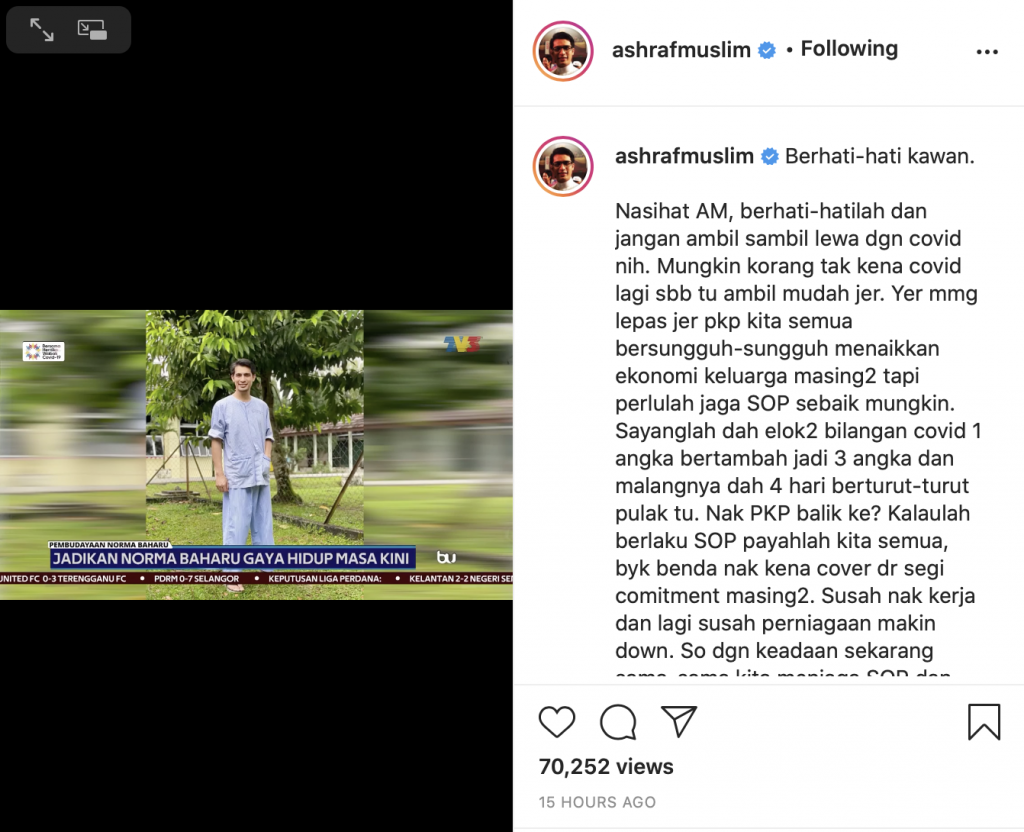The width and height of the screenshot is (1024, 832).
Task: Like the post with the heart icon
Action: pyautogui.click(x=556, y=722)
